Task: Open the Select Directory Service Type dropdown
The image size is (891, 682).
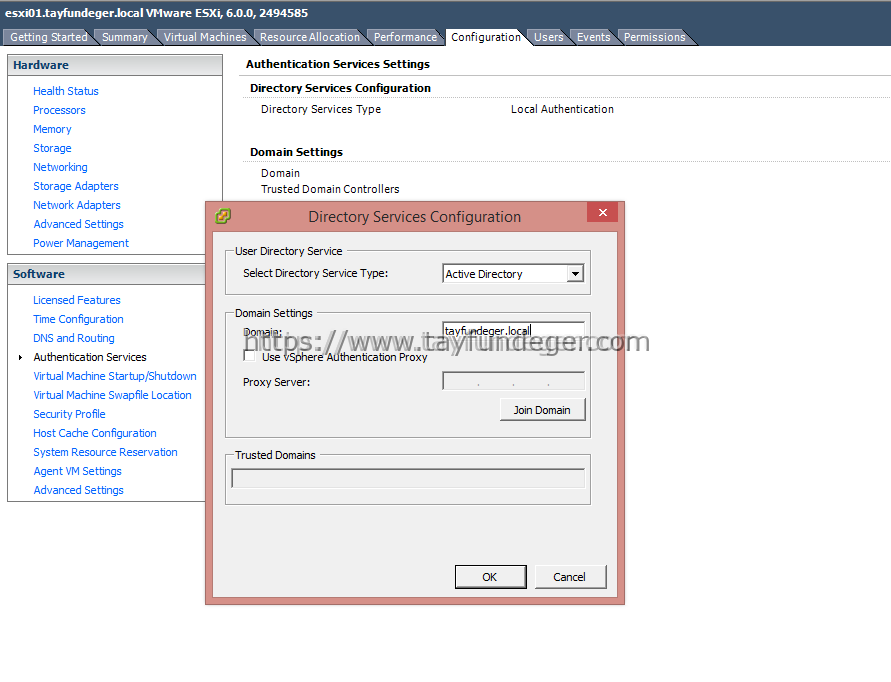Action: [575, 274]
